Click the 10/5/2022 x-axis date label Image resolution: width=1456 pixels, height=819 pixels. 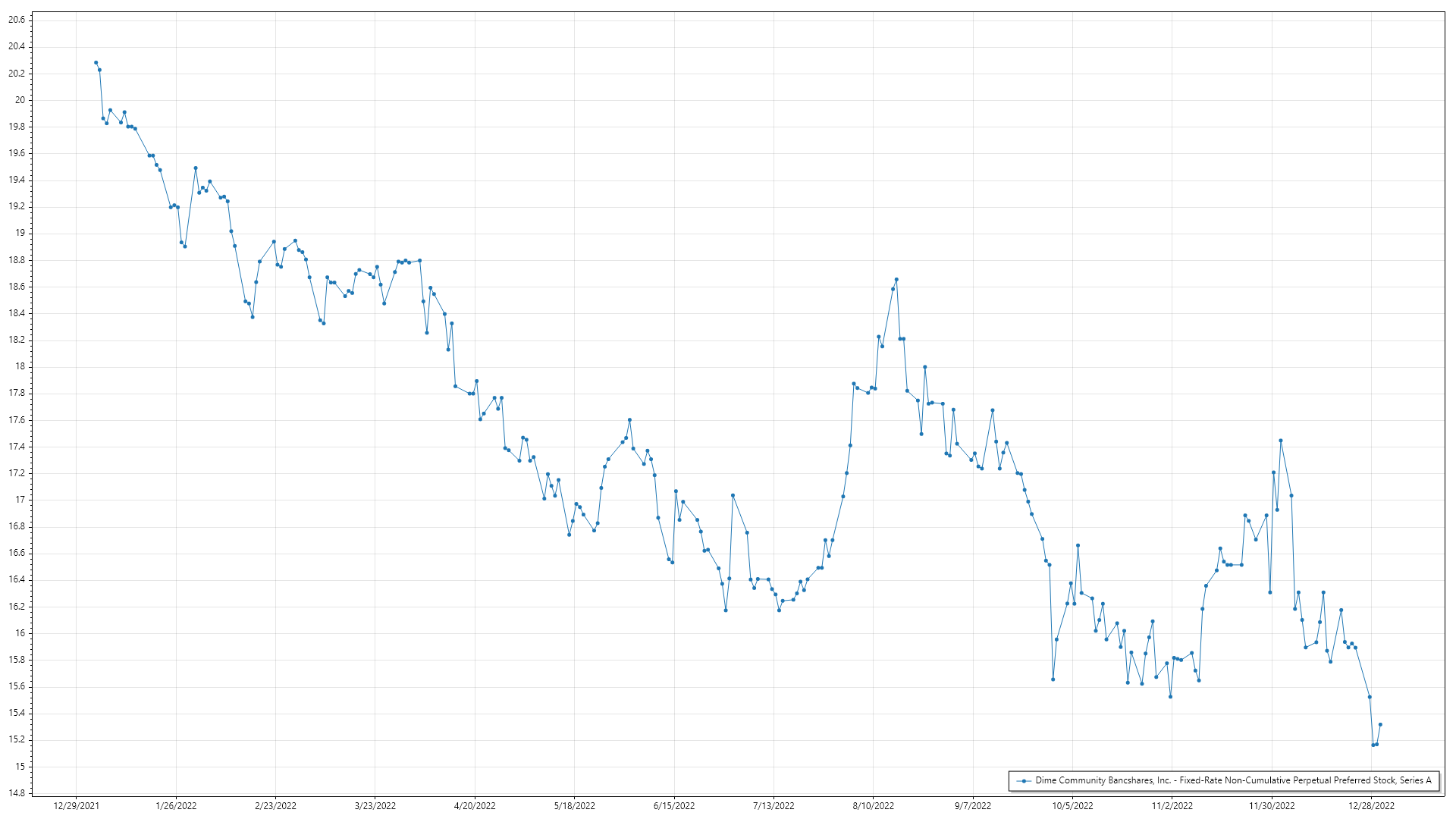(x=1072, y=805)
